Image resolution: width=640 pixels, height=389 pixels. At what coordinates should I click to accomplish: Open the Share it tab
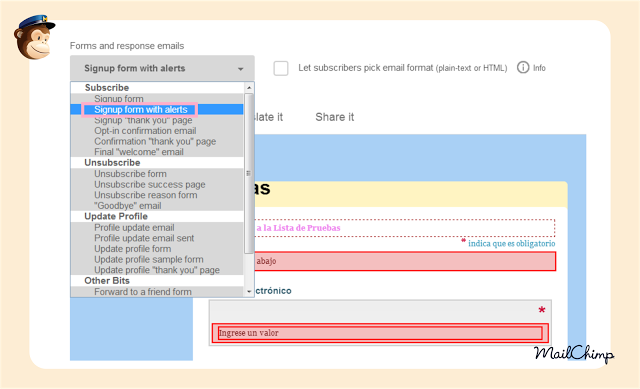coord(335,117)
